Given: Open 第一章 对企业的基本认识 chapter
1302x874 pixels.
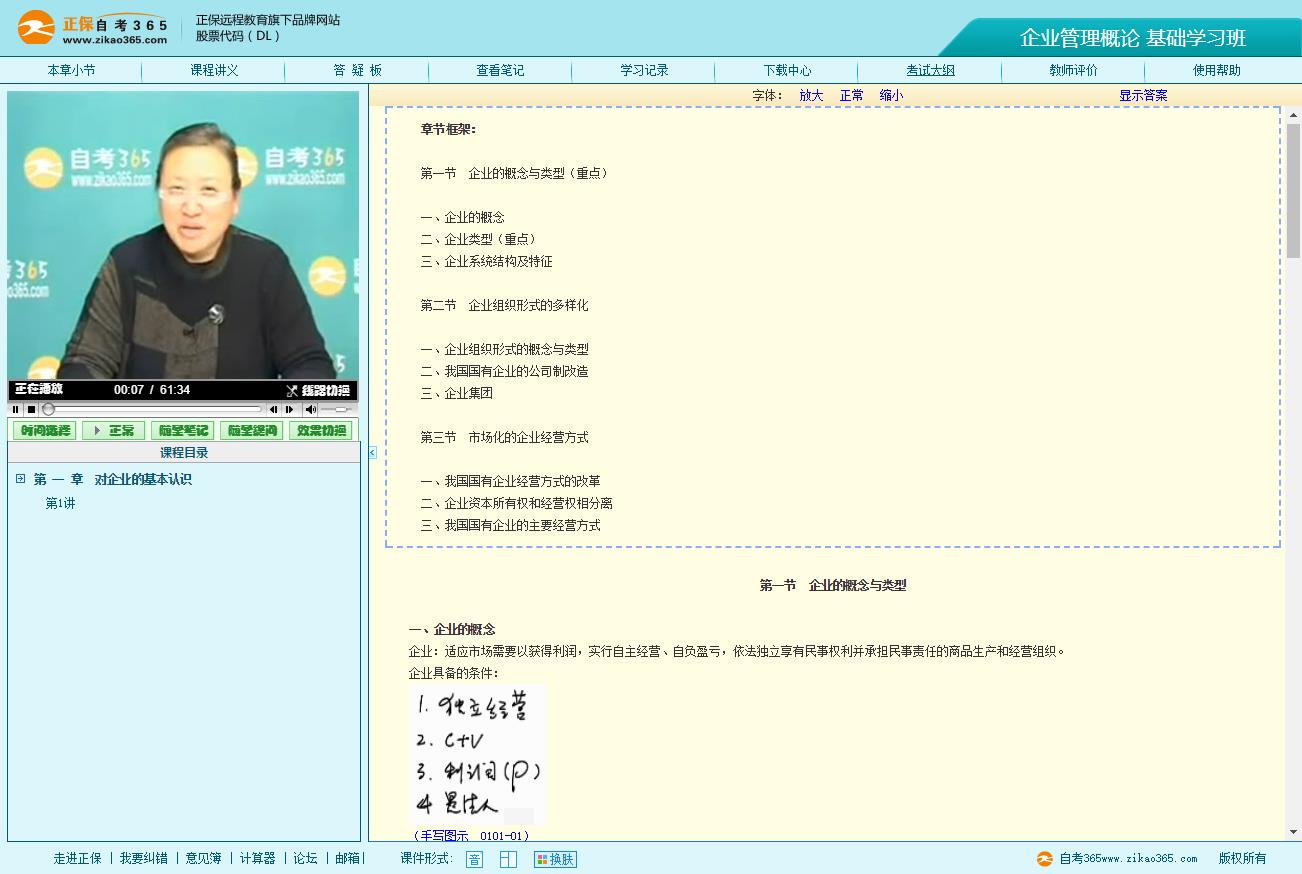Looking at the screenshot, I should [x=112, y=479].
